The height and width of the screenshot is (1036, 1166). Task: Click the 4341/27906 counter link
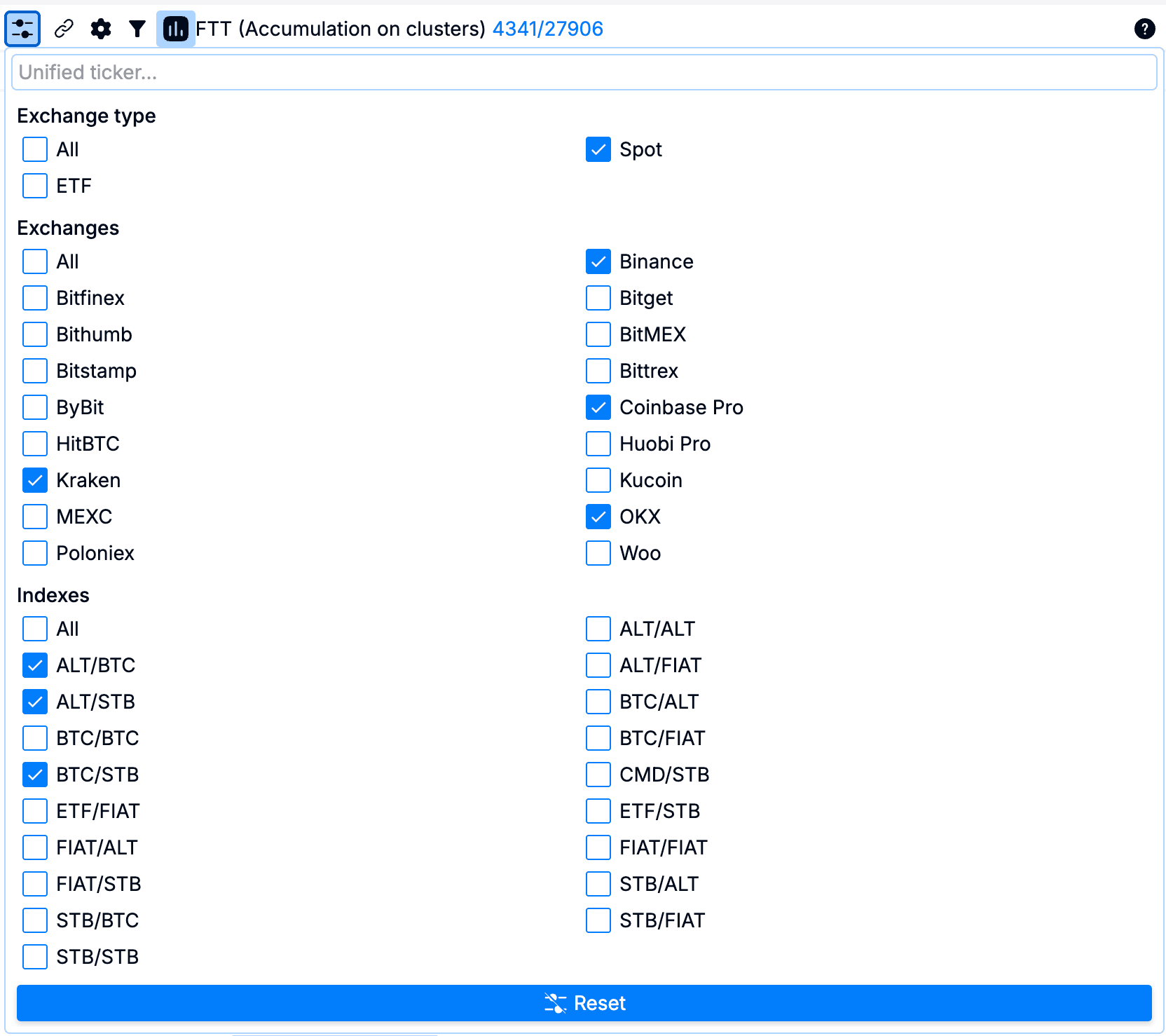[547, 29]
